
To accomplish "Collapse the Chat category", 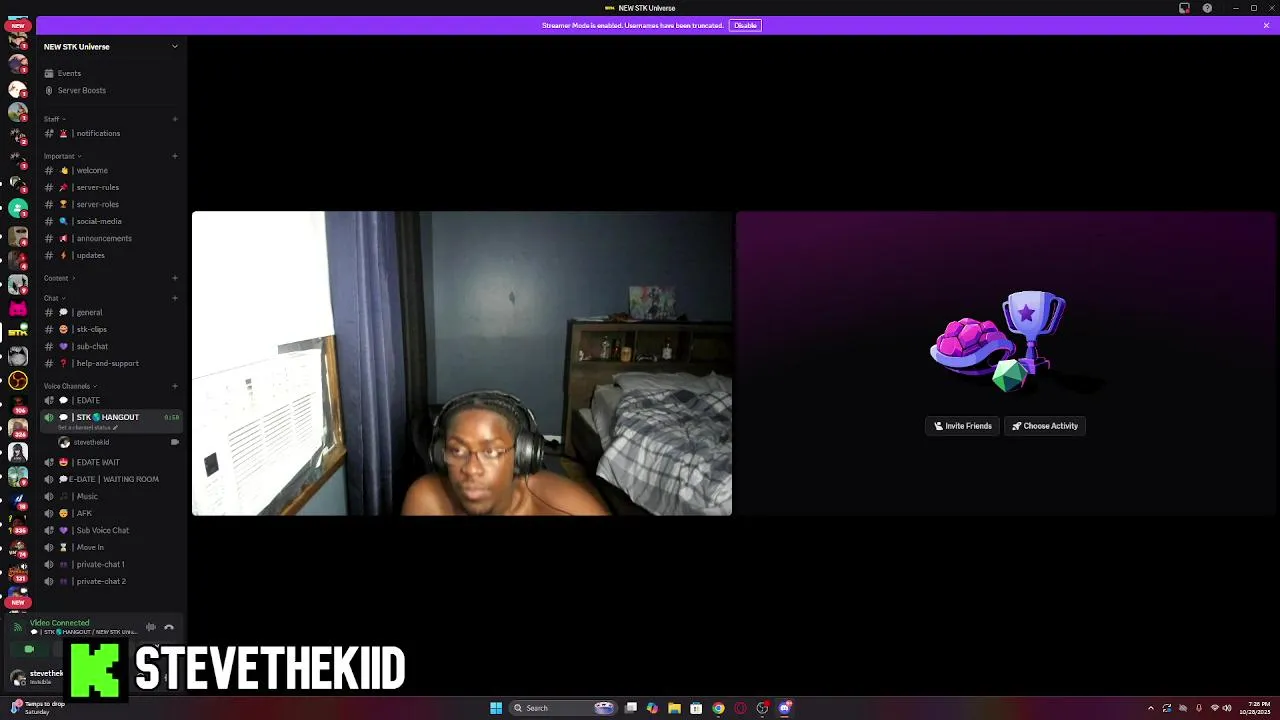I will (x=54, y=298).
